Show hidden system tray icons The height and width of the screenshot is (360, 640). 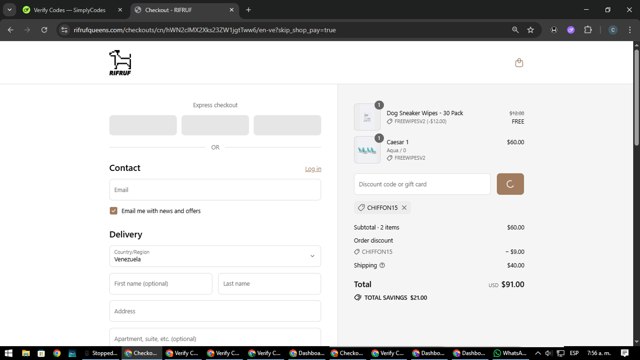point(538,353)
